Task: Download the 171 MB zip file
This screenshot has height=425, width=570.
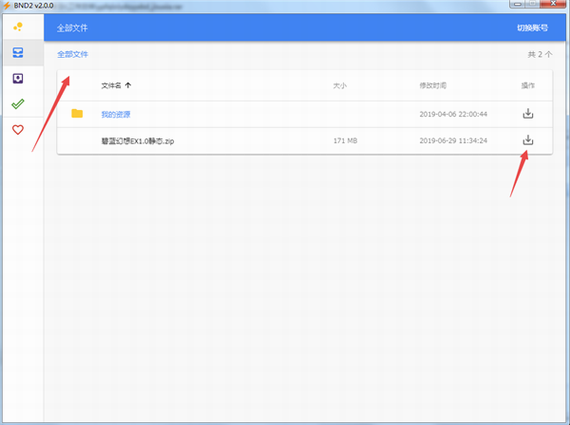Action: 528,140
